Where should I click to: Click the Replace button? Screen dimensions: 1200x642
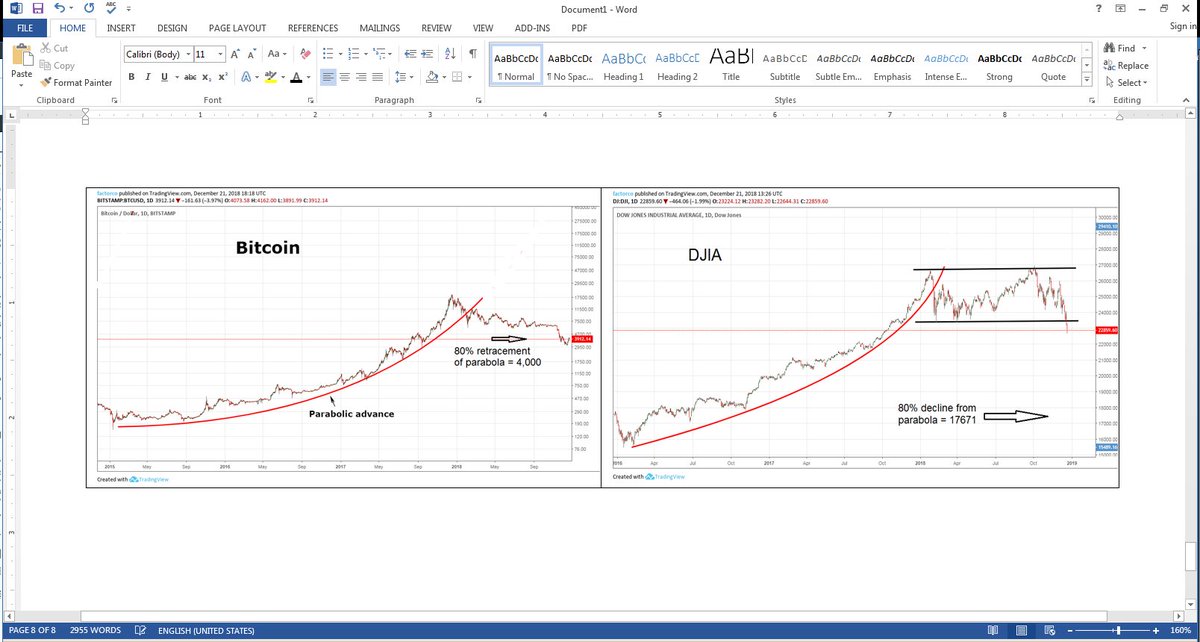click(x=1126, y=65)
